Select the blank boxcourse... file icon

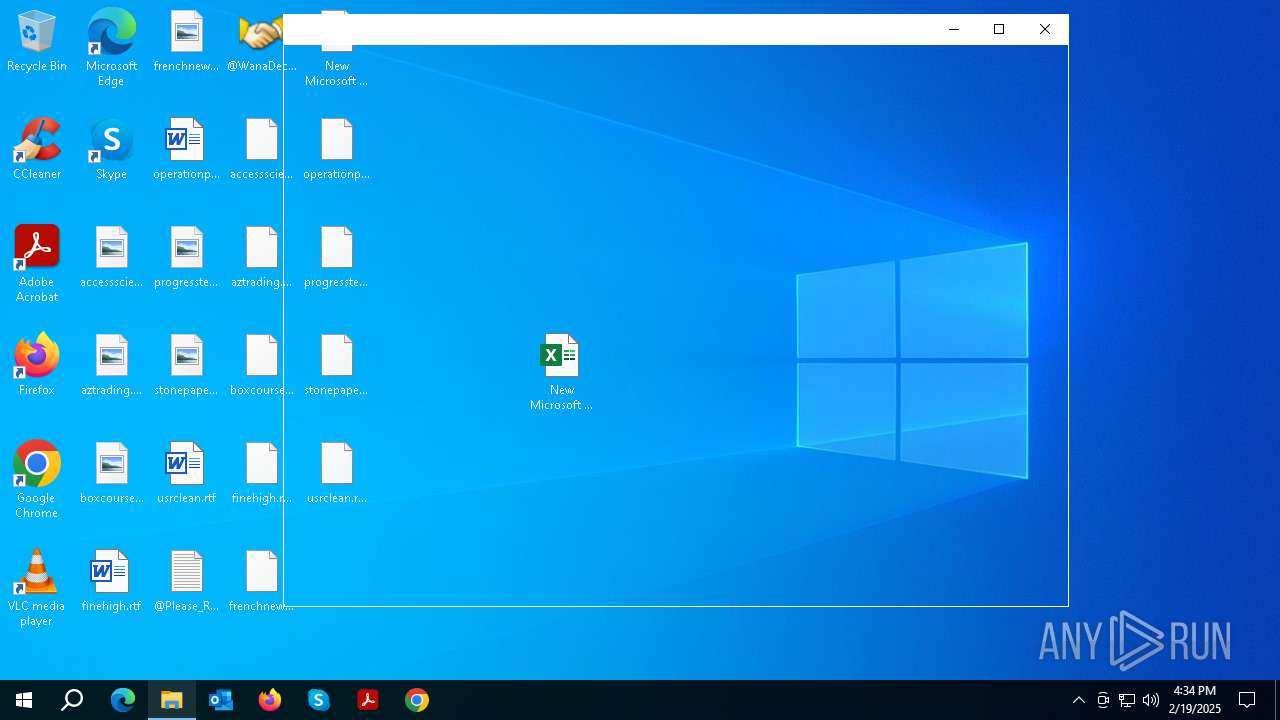261,365
